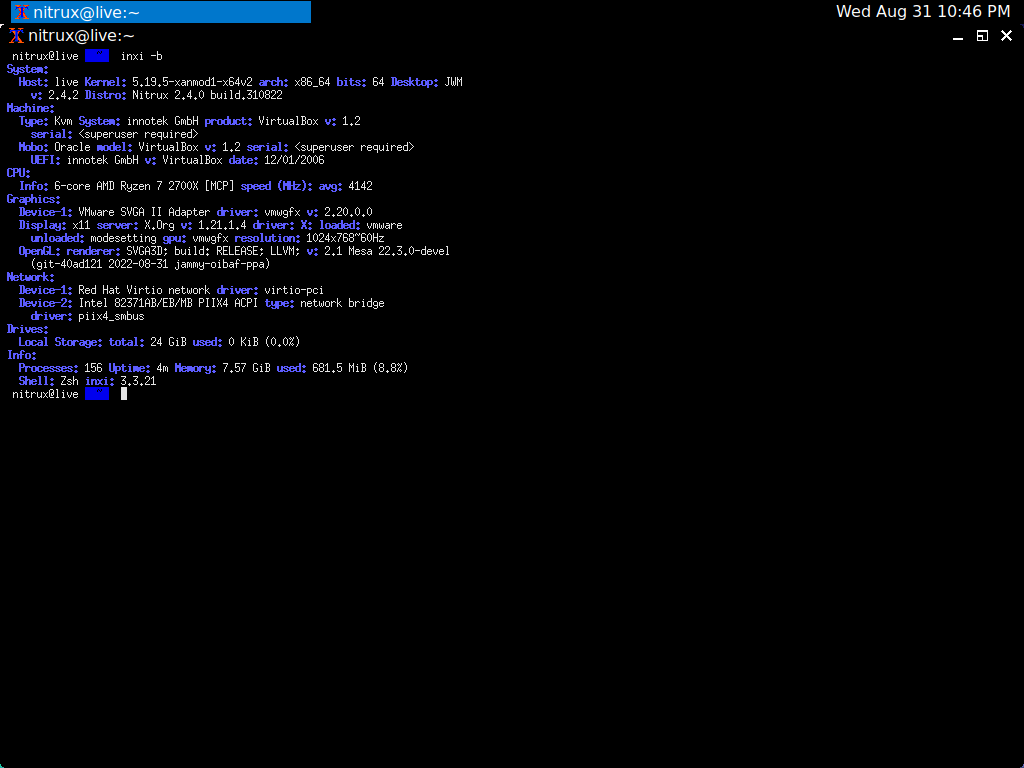Click 'innotek GmbH' in the Type line
The width and height of the screenshot is (1024, 768).
tap(162, 121)
